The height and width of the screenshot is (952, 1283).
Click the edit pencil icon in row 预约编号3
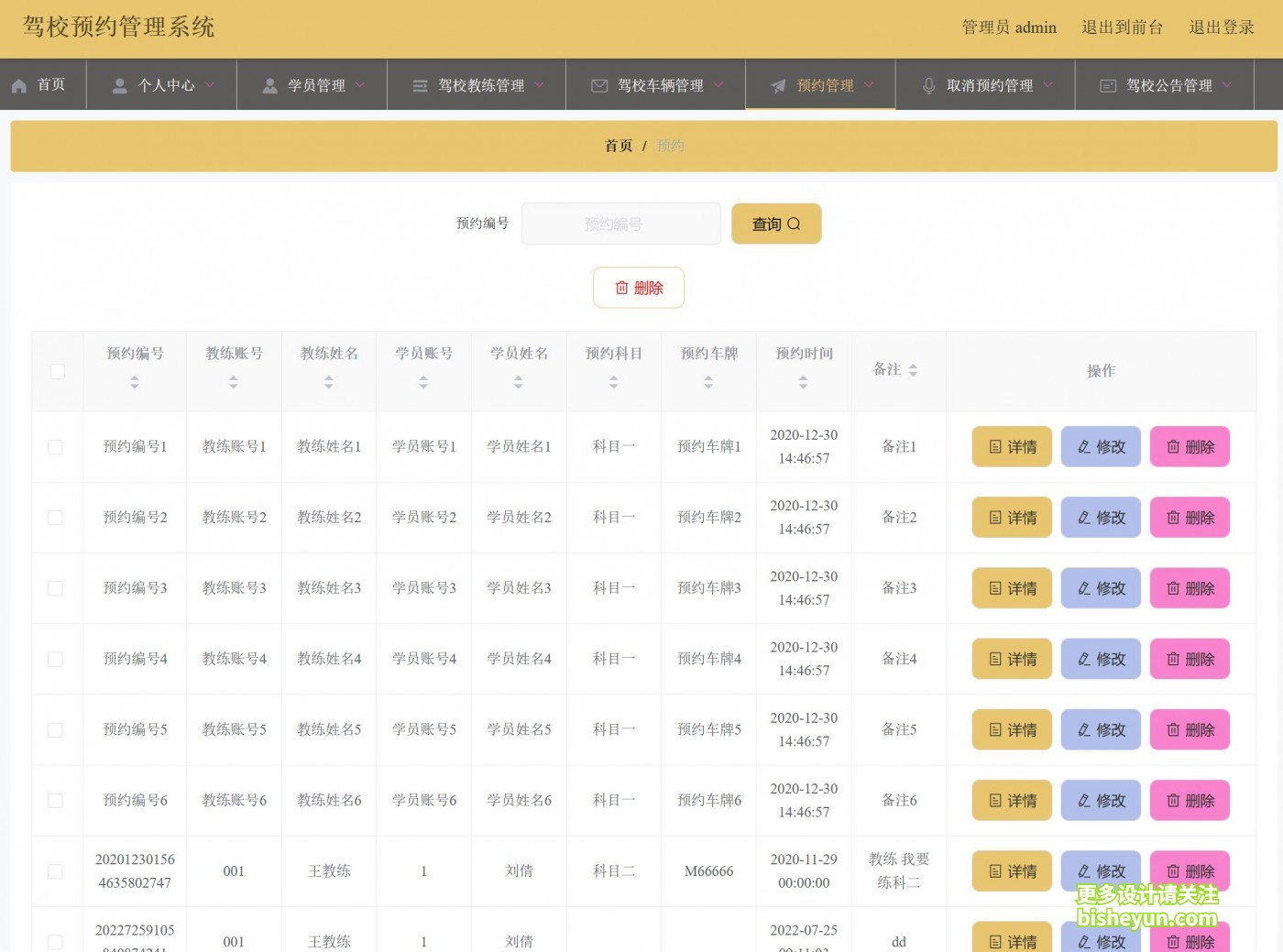[x=1084, y=588]
